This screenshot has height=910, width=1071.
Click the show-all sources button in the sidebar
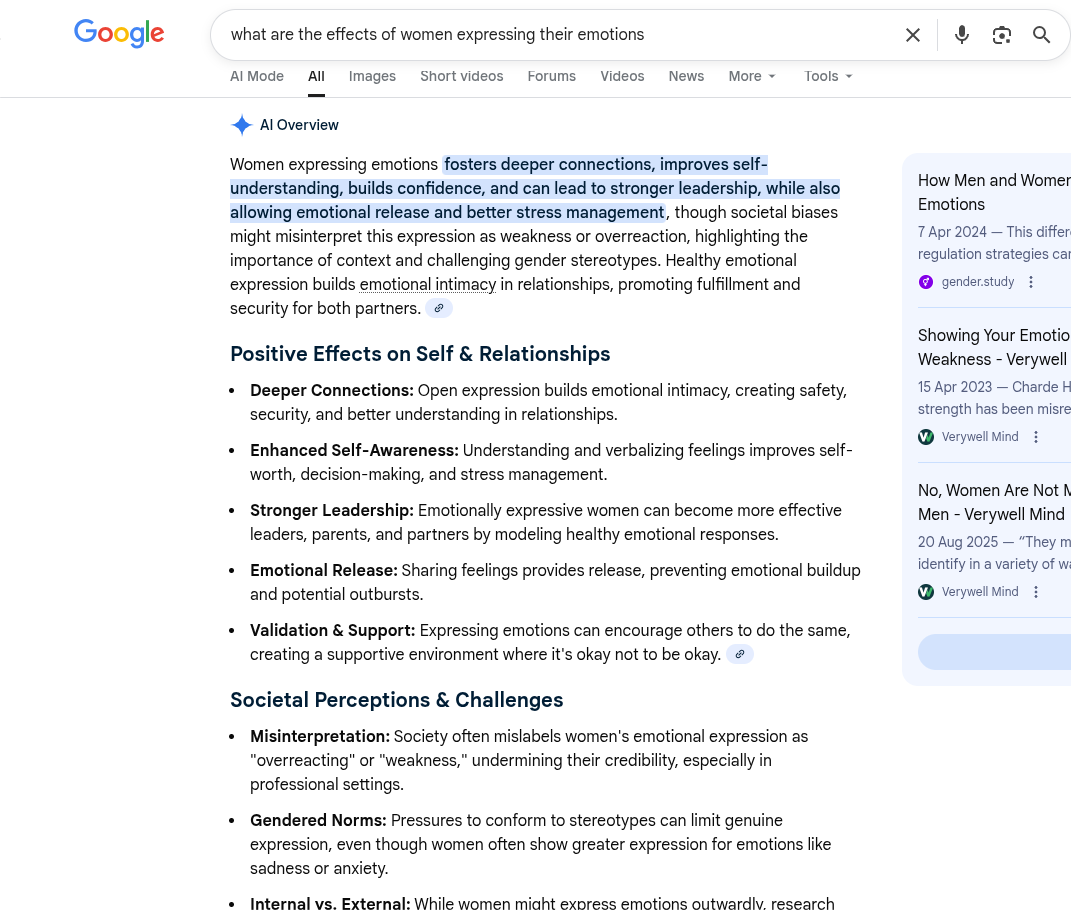coord(994,652)
